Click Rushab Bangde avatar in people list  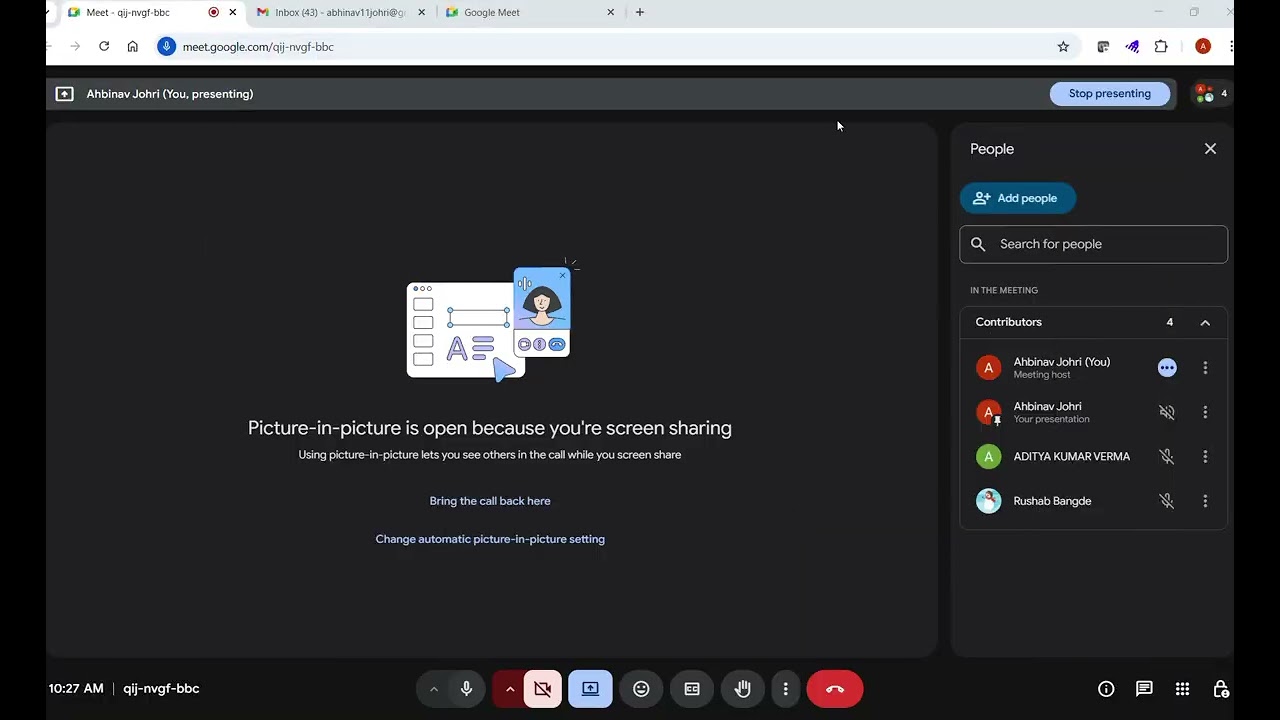point(988,501)
